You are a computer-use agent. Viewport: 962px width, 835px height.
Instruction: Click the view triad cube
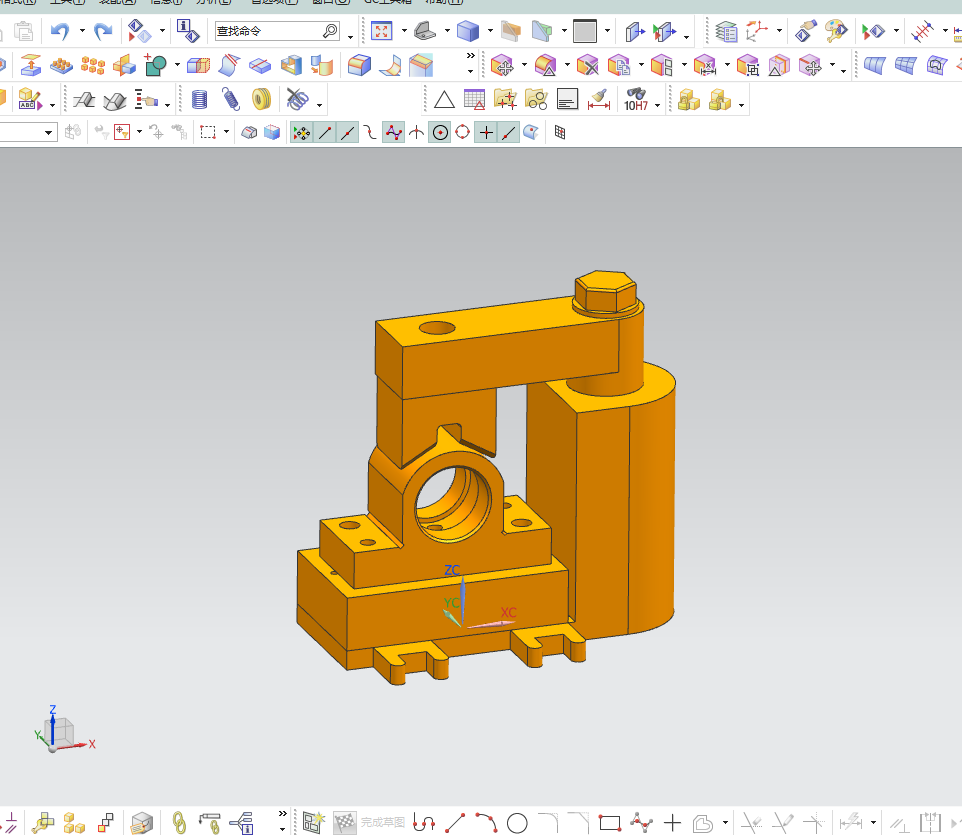pyautogui.click(x=60, y=733)
